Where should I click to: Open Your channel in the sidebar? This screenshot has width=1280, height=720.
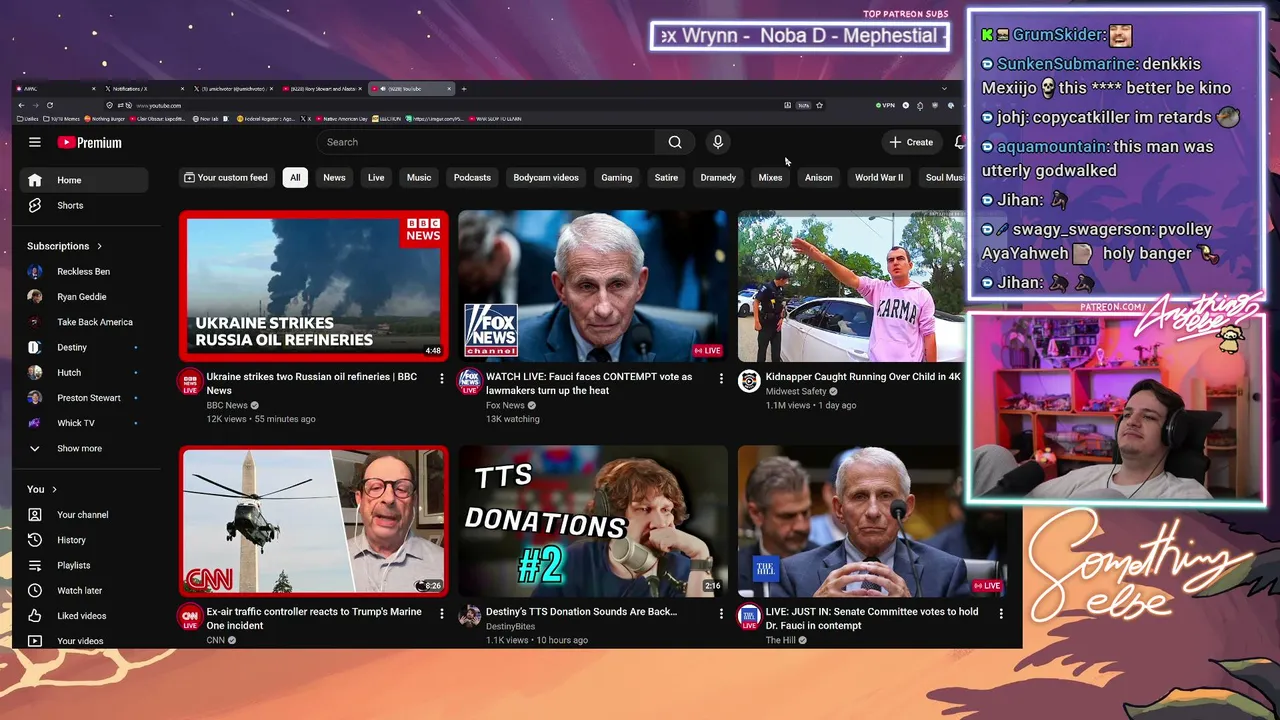point(84,515)
